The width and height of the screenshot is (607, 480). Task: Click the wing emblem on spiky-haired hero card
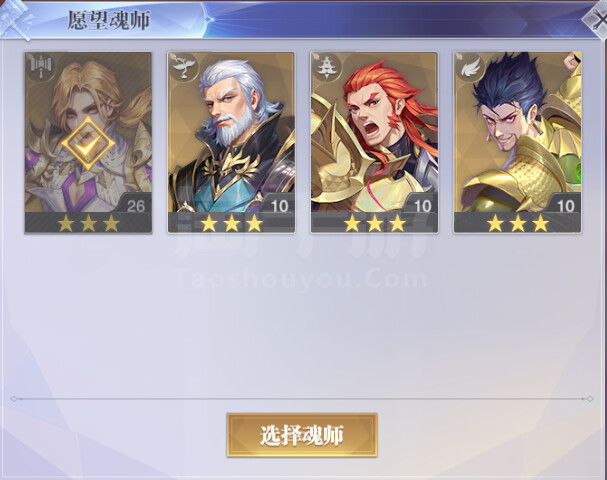[x=470, y=67]
